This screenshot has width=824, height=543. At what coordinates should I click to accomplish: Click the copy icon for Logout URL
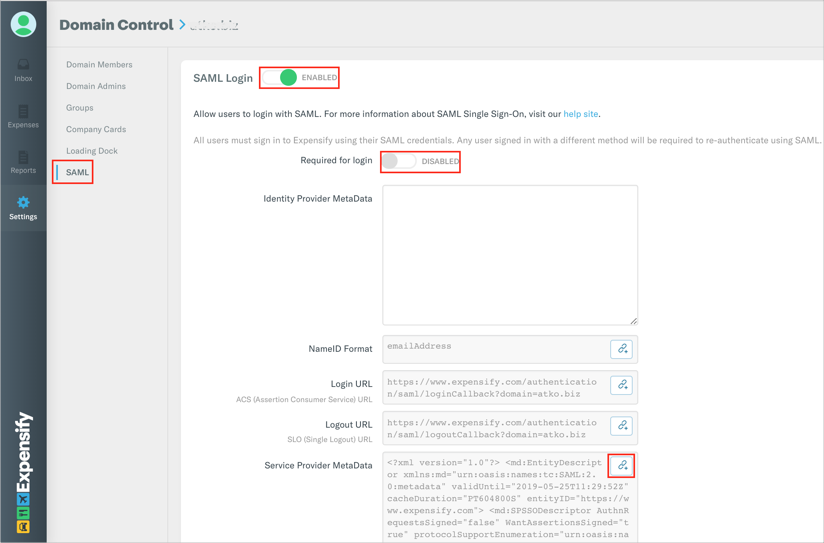622,426
